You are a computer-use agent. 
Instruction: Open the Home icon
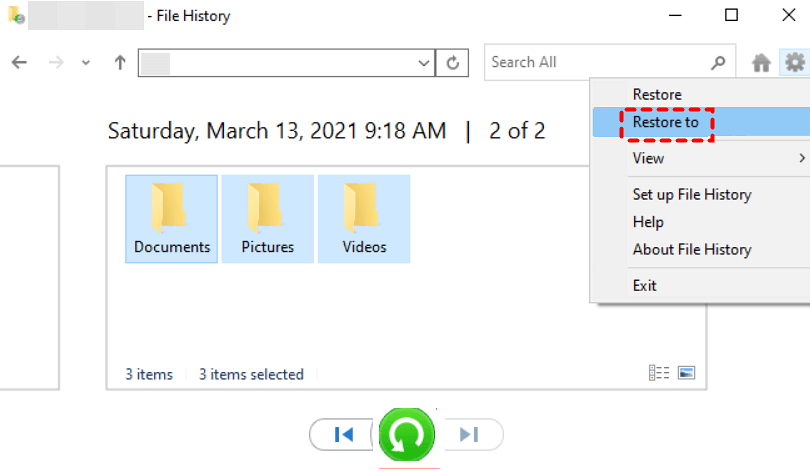tap(761, 63)
